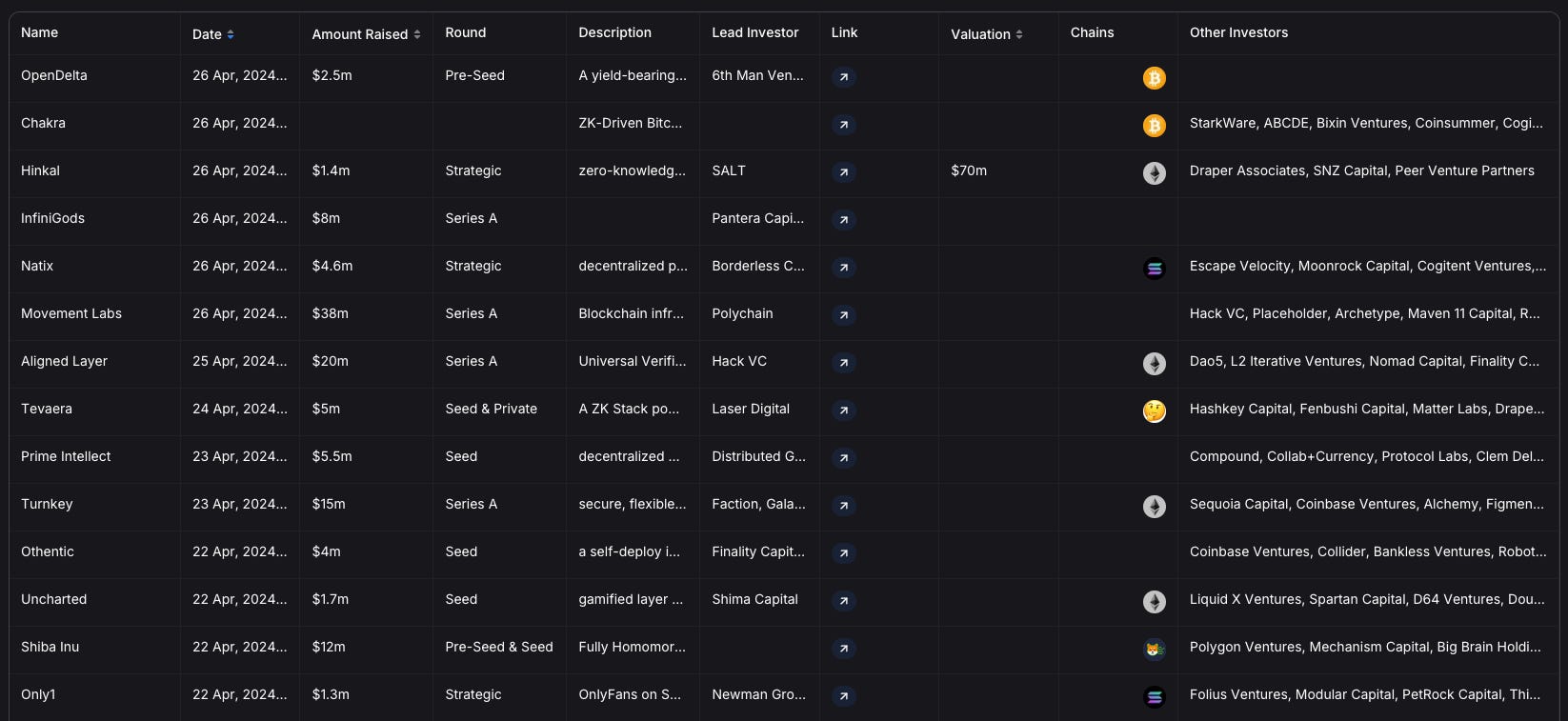Open the link arrow for InfiniGods
Image resolution: width=1568 pixels, height=721 pixels.
click(x=844, y=220)
